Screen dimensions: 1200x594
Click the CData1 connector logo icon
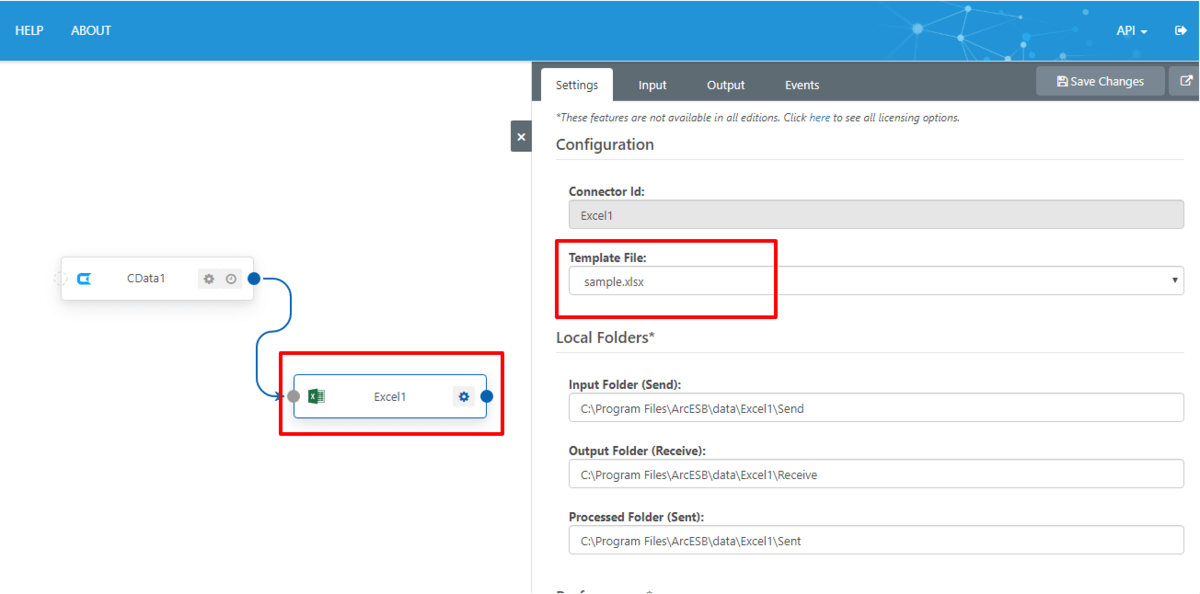(85, 278)
